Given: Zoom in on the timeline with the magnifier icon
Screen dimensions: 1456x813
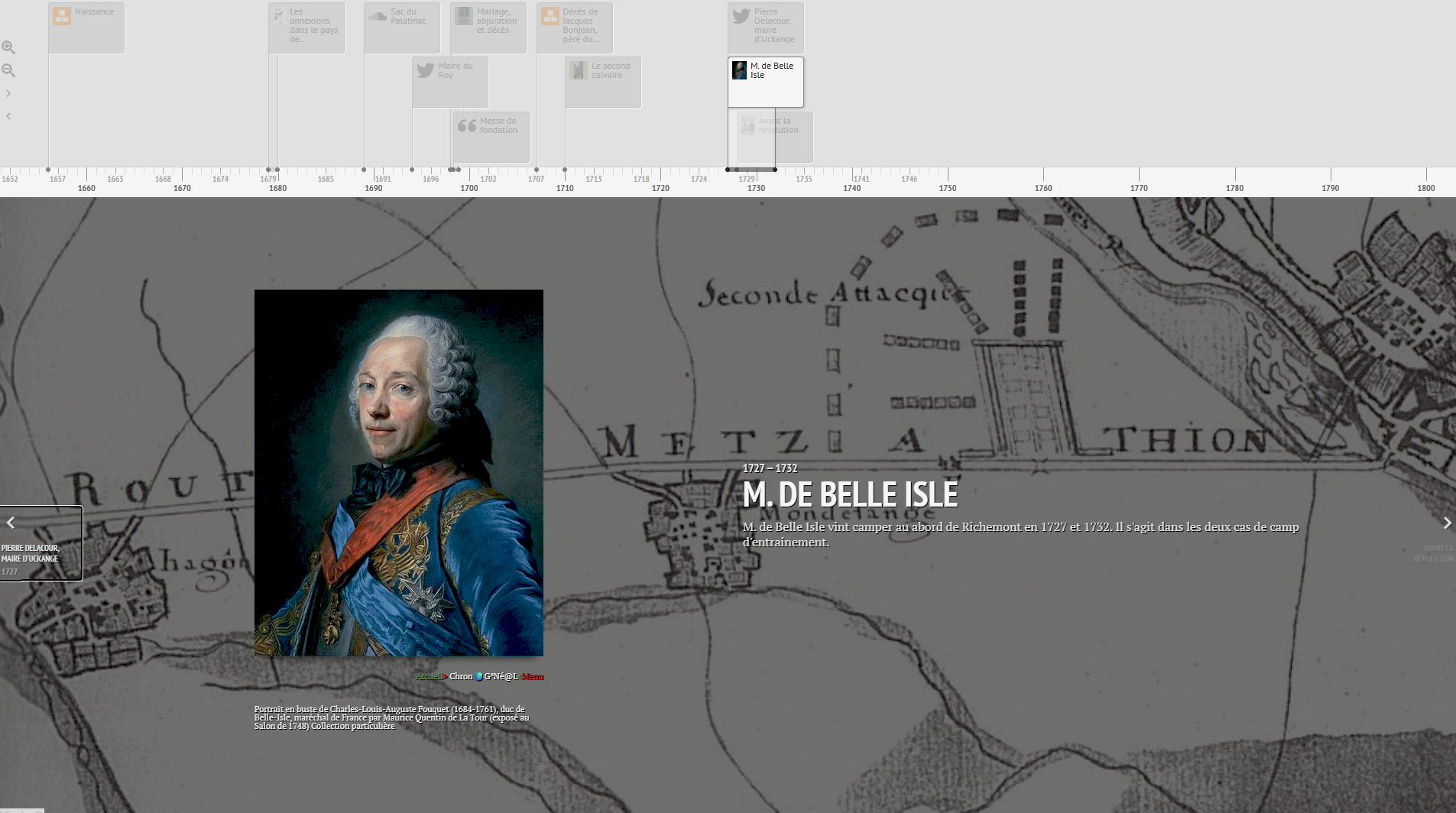Looking at the screenshot, I should pyautogui.click(x=10, y=47).
